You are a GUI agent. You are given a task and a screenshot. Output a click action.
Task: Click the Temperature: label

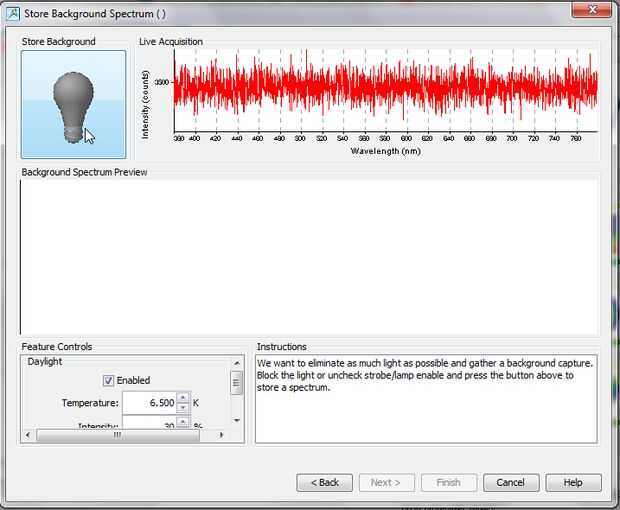(90, 403)
